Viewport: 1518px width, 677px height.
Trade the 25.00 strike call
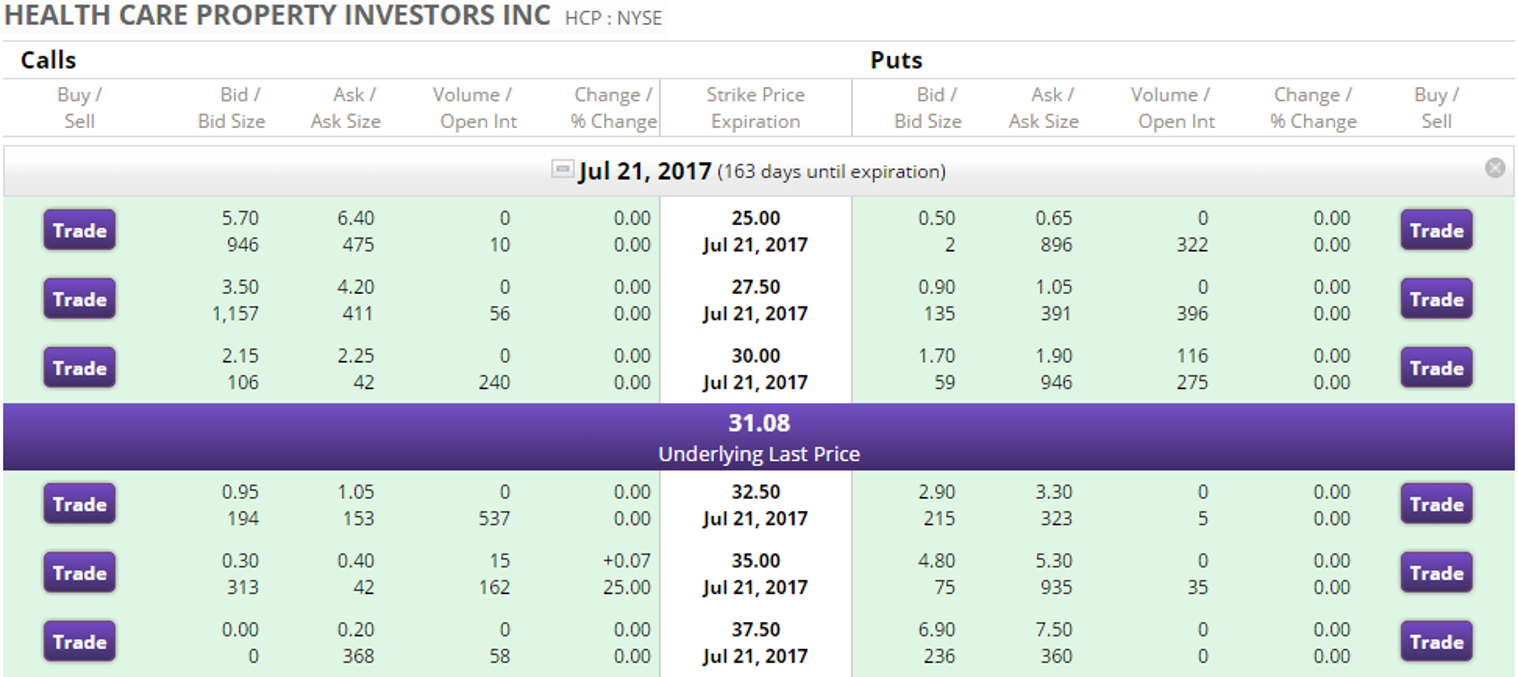tap(80, 230)
